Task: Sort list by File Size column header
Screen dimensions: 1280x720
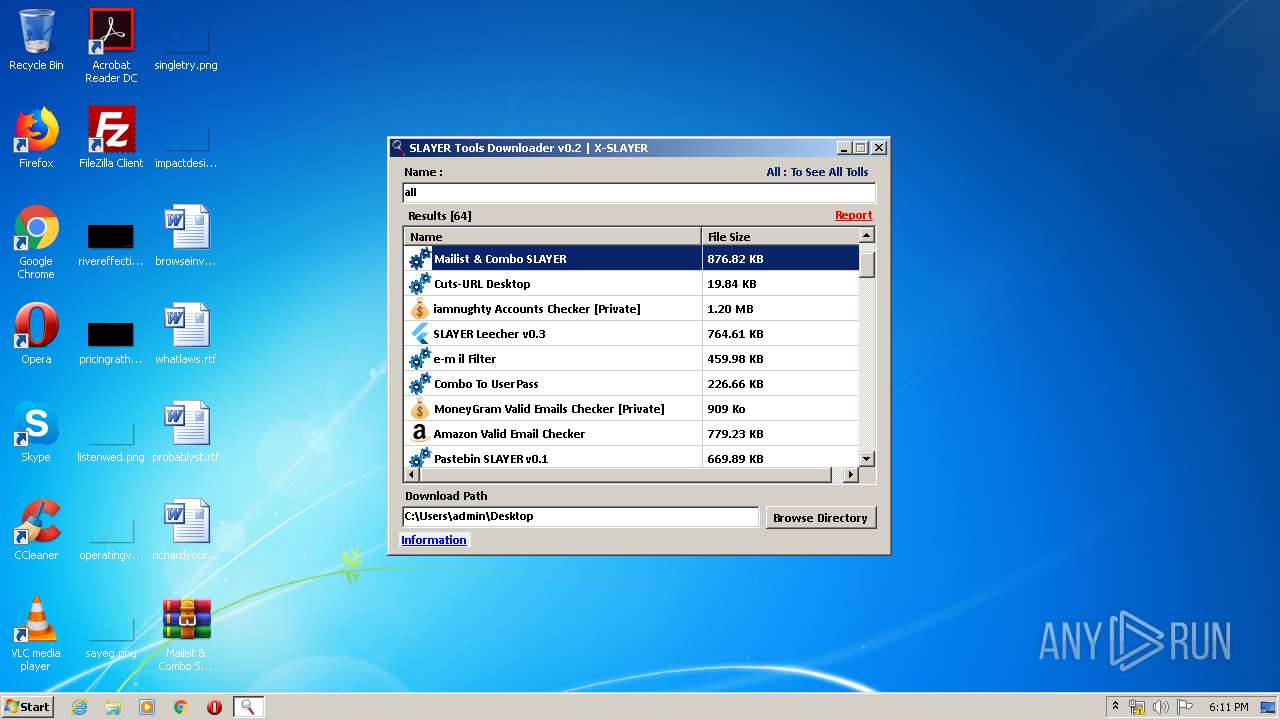Action: [780, 237]
